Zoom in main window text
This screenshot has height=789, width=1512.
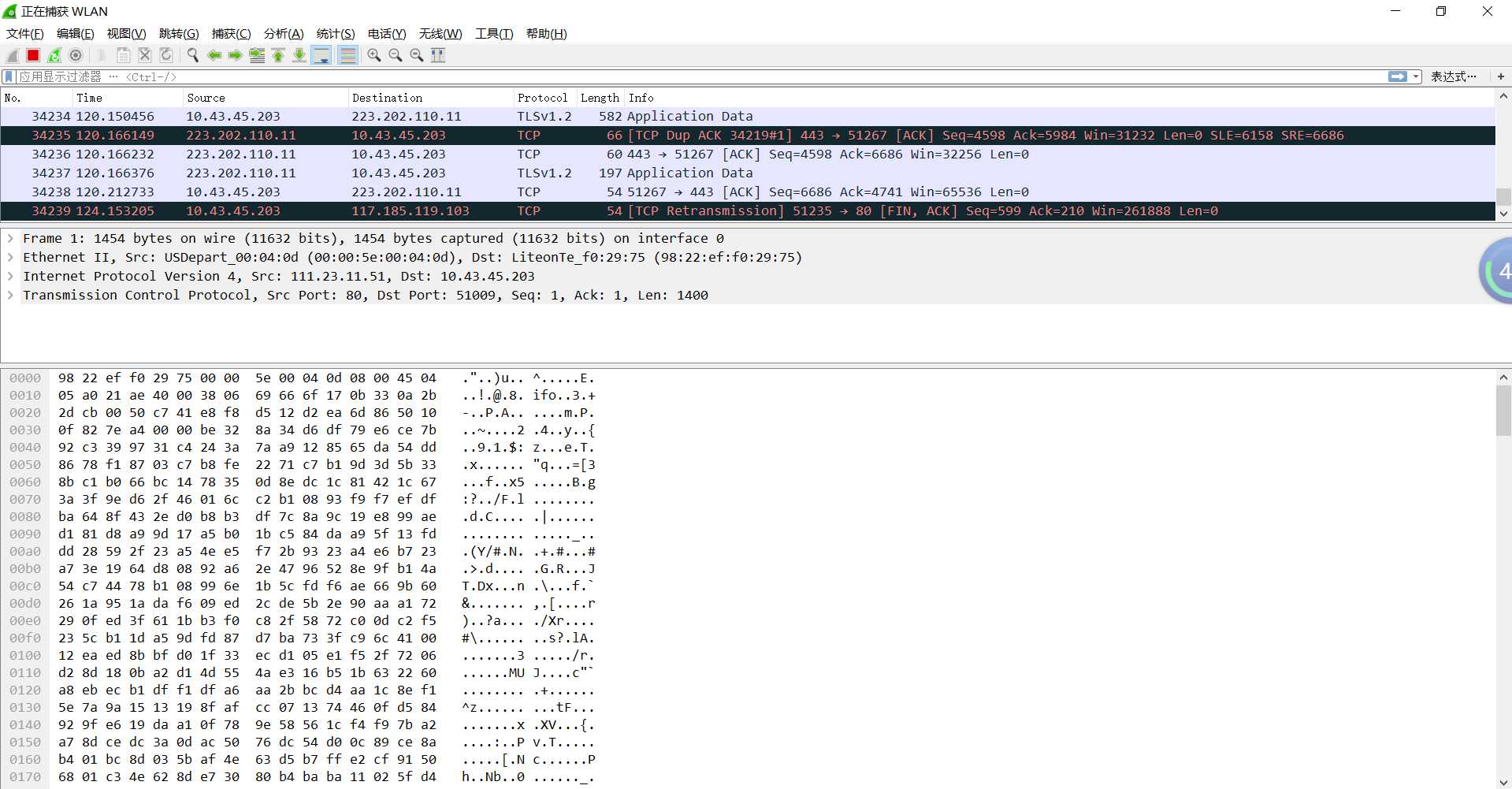(x=374, y=55)
